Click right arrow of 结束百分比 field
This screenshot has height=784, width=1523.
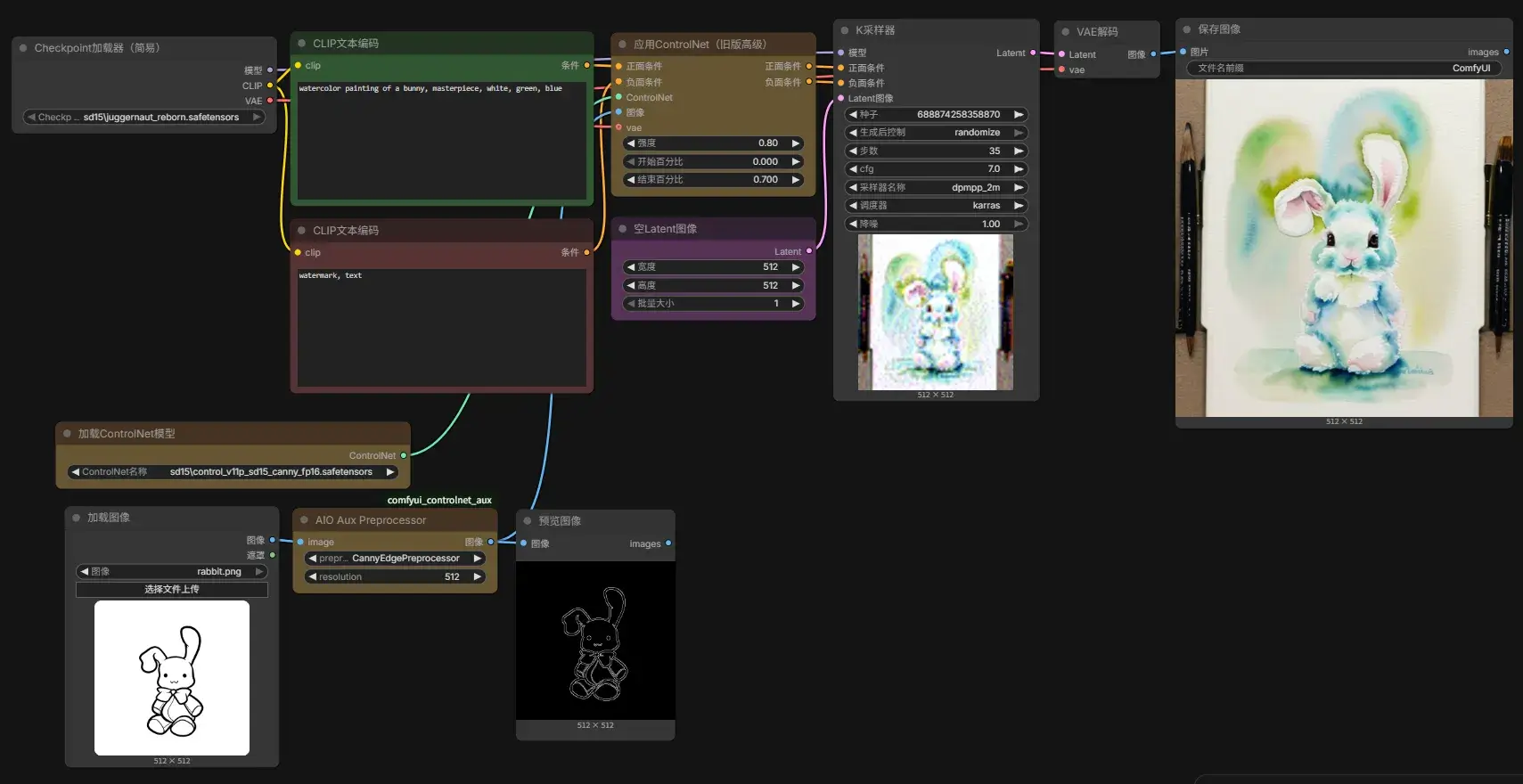pyautogui.click(x=796, y=180)
